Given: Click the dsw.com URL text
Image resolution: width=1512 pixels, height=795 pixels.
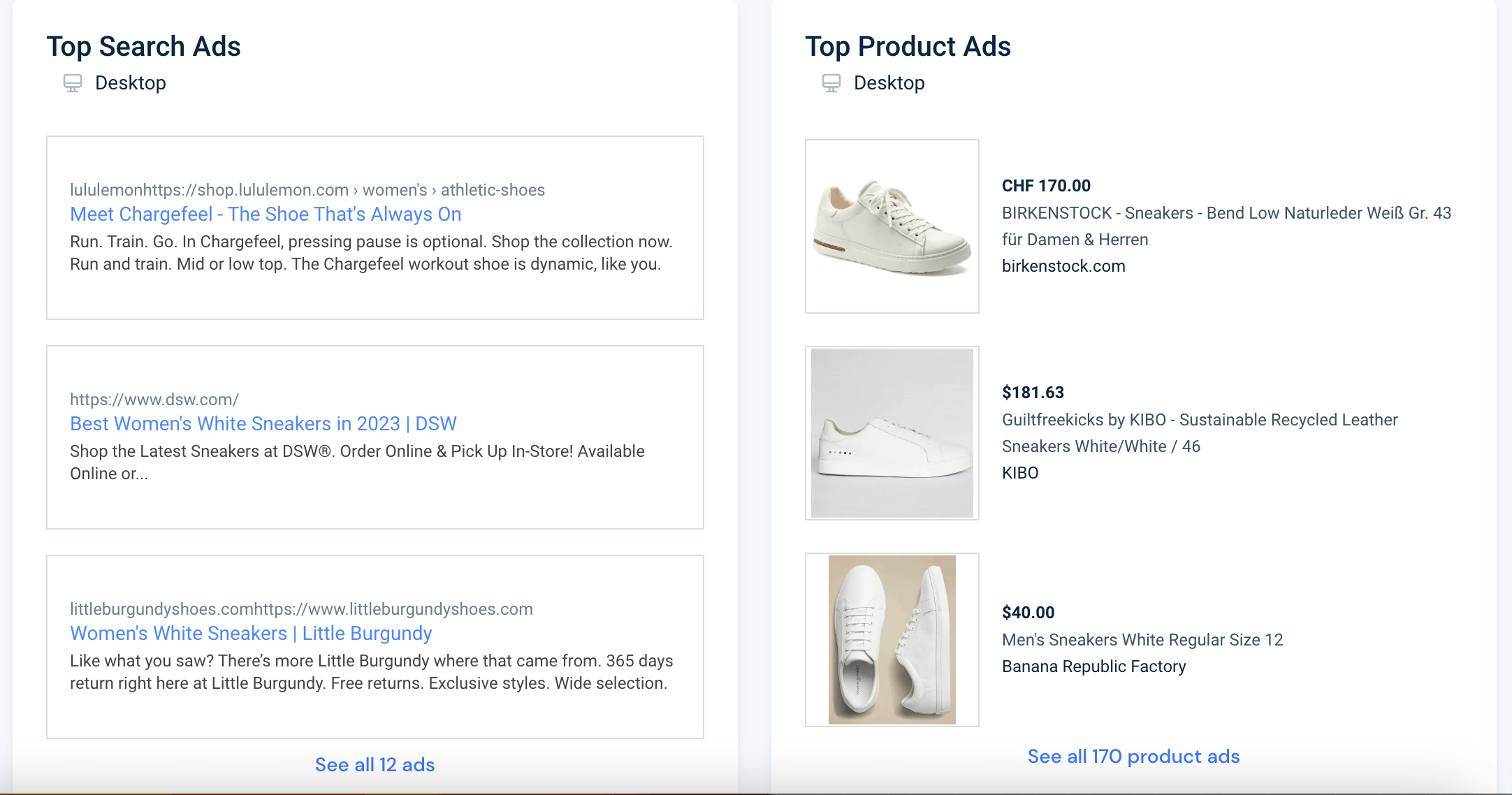Looking at the screenshot, I should [x=154, y=399].
